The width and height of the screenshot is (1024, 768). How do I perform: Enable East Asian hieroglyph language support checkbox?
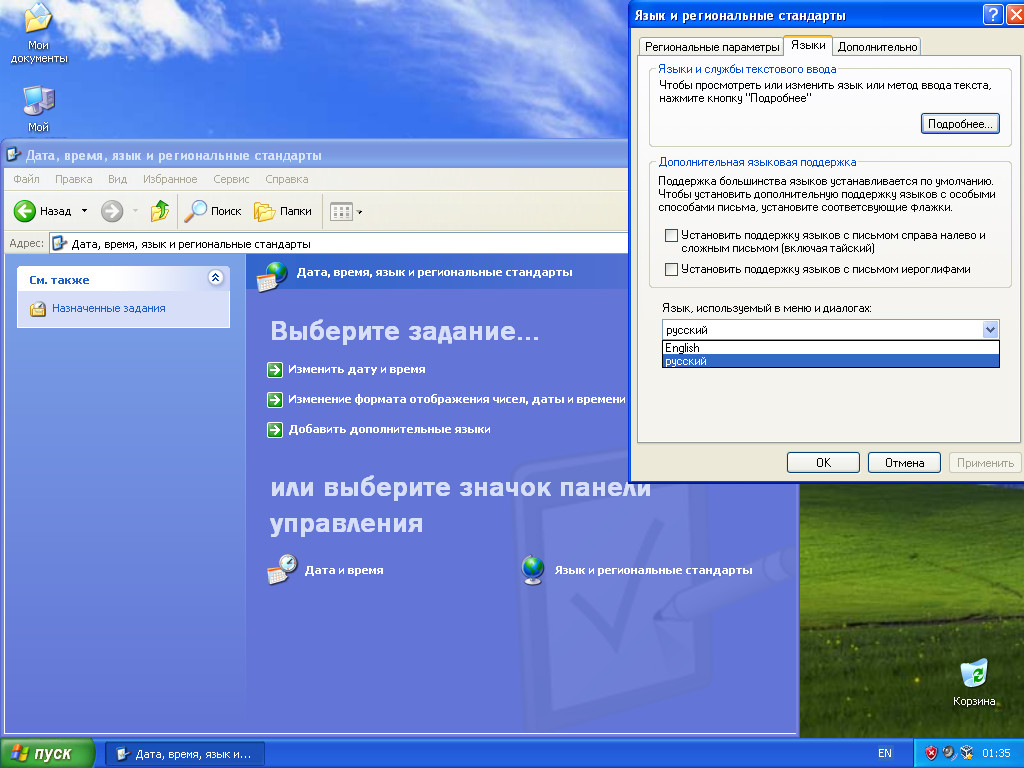click(x=671, y=269)
